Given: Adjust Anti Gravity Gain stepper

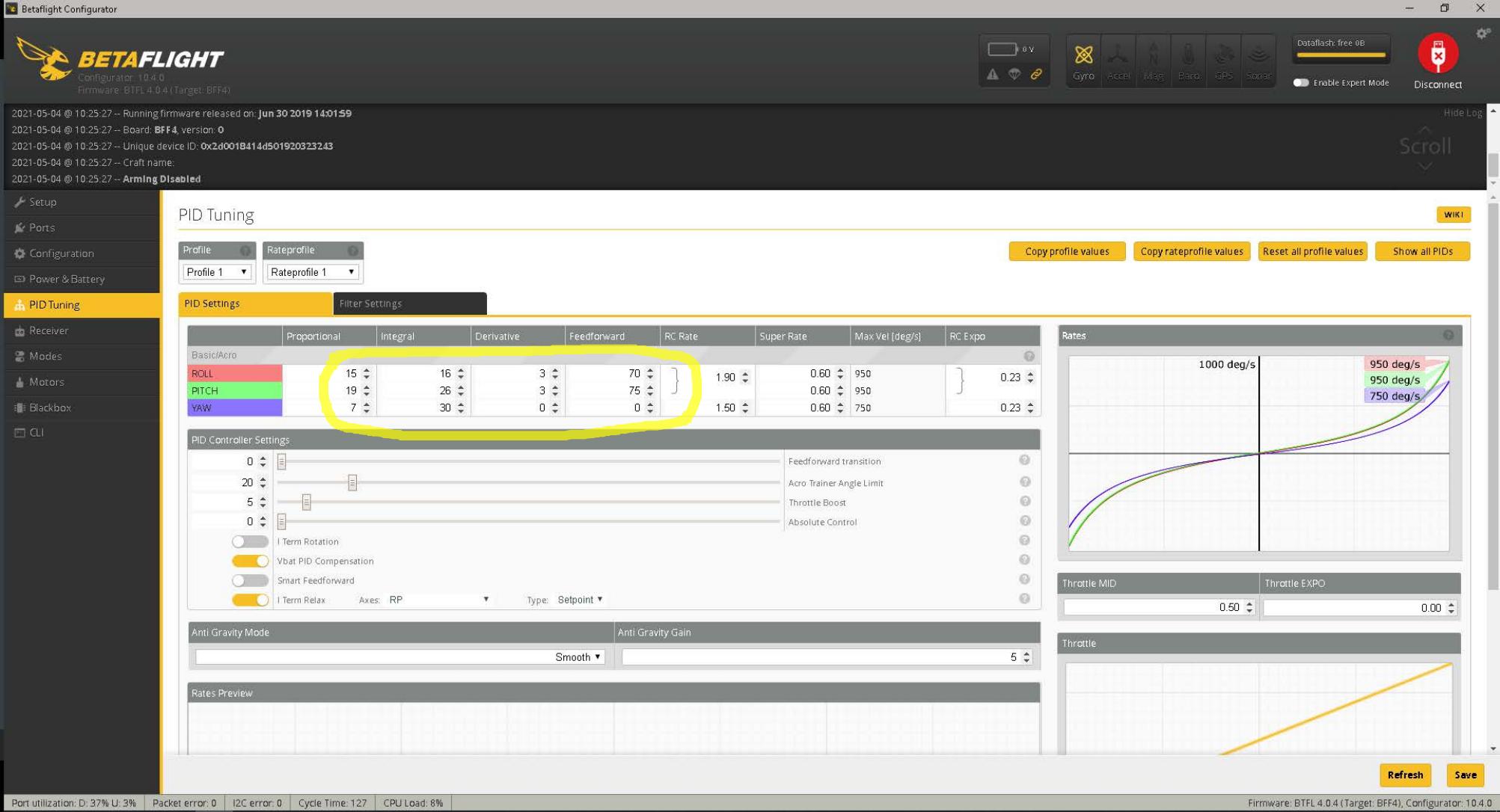Looking at the screenshot, I should (x=1026, y=657).
